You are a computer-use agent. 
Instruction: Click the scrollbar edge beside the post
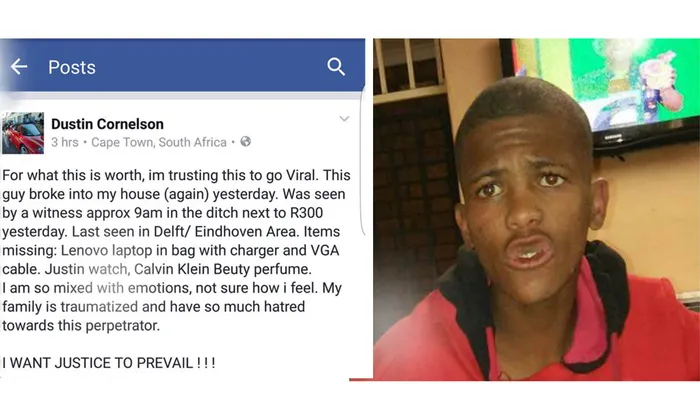coord(362,161)
